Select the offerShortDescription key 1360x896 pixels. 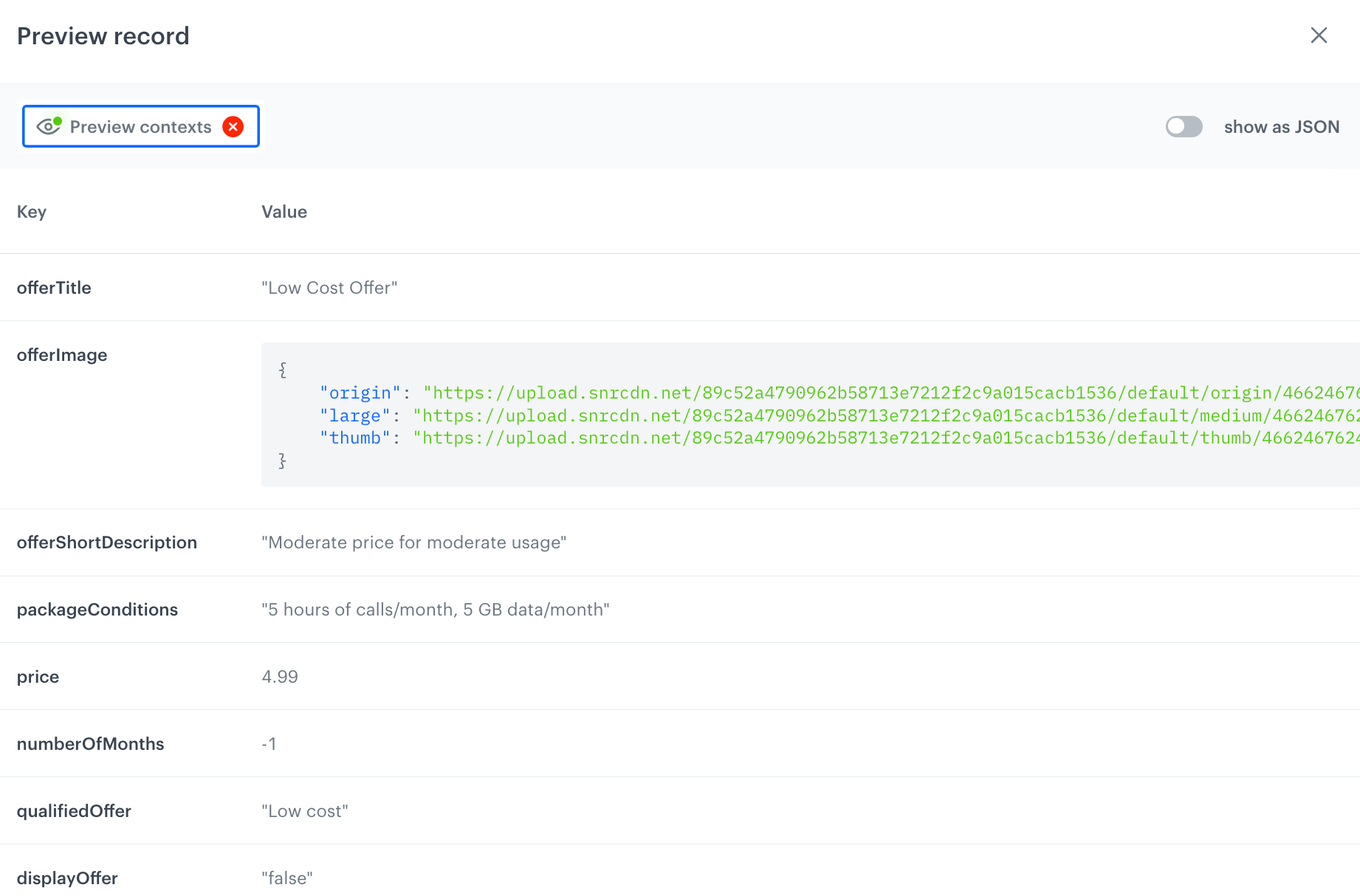coord(107,542)
